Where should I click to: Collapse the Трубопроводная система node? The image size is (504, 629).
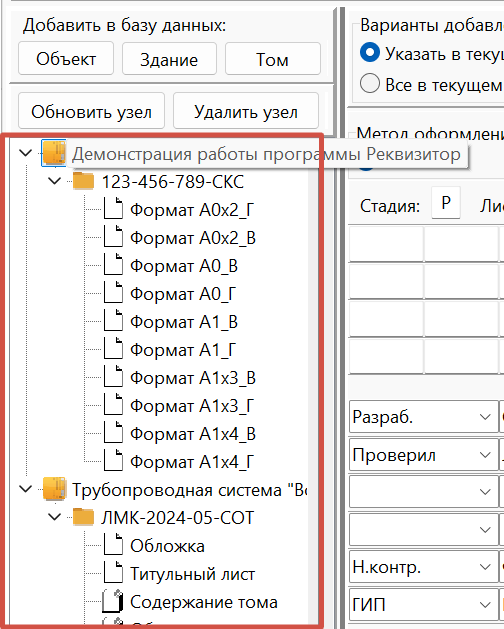pos(26,489)
